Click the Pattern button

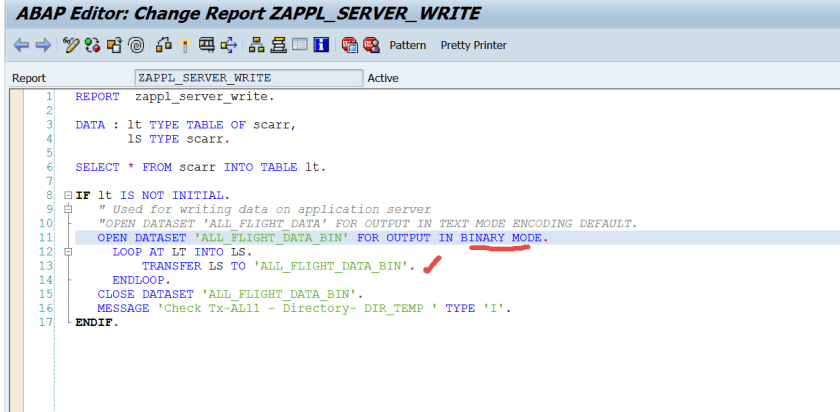pyautogui.click(x=407, y=45)
